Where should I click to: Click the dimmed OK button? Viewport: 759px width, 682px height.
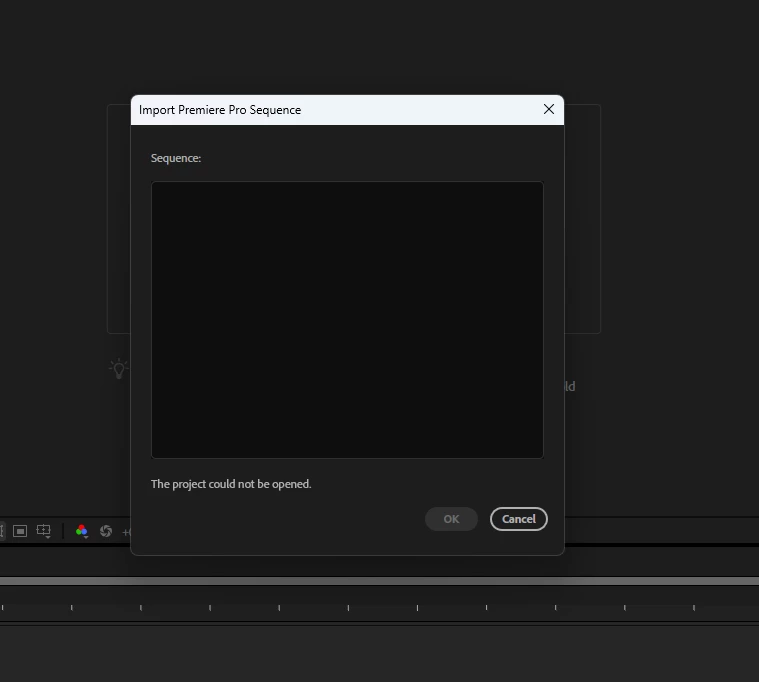pos(451,519)
